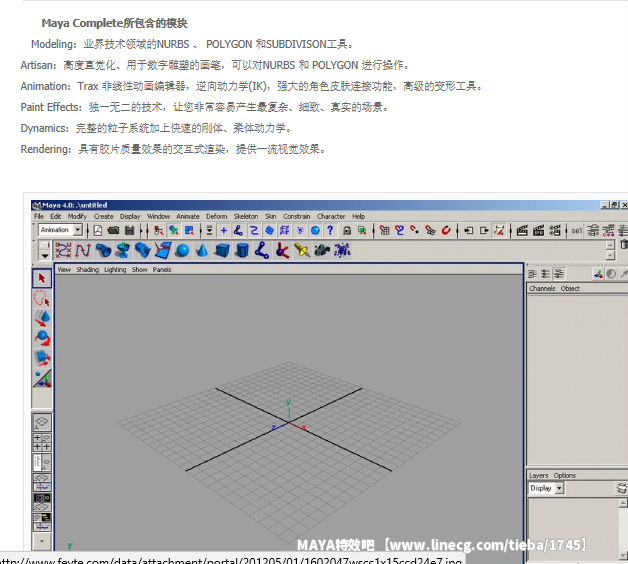Expand the selection mask menu arrow
The image size is (628, 564).
[x=209, y=230]
